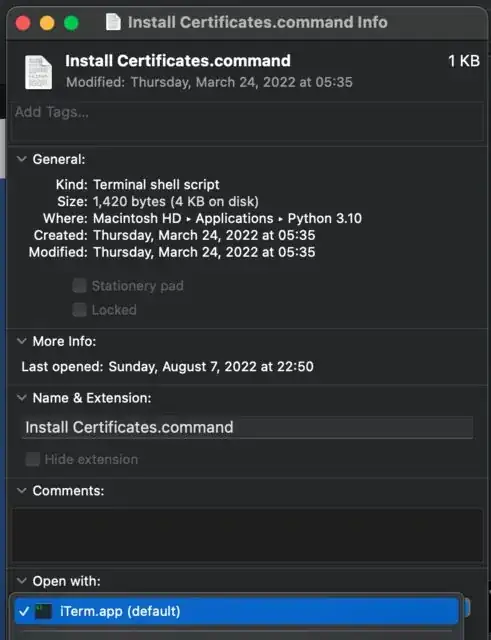Toggle the Locked checkbox
The width and height of the screenshot is (491, 640).
coord(79,310)
